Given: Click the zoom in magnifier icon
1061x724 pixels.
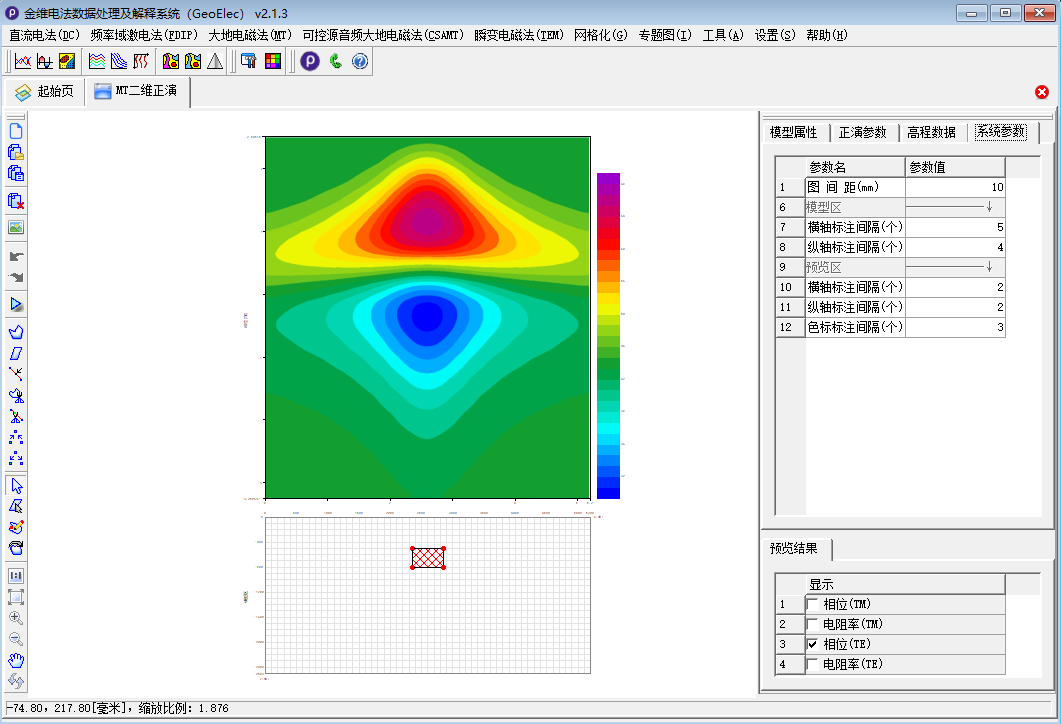Looking at the screenshot, I should coord(16,618).
